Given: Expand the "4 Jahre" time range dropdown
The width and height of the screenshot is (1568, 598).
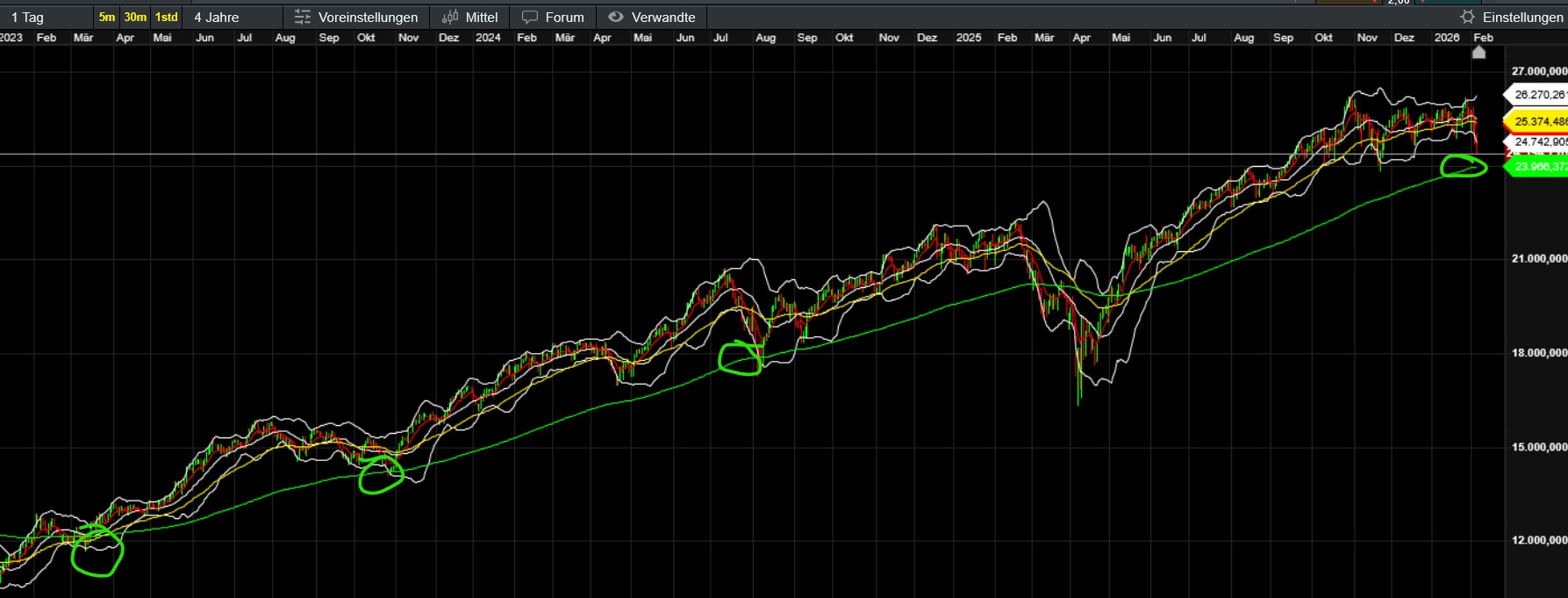Looking at the screenshot, I should 217,17.
